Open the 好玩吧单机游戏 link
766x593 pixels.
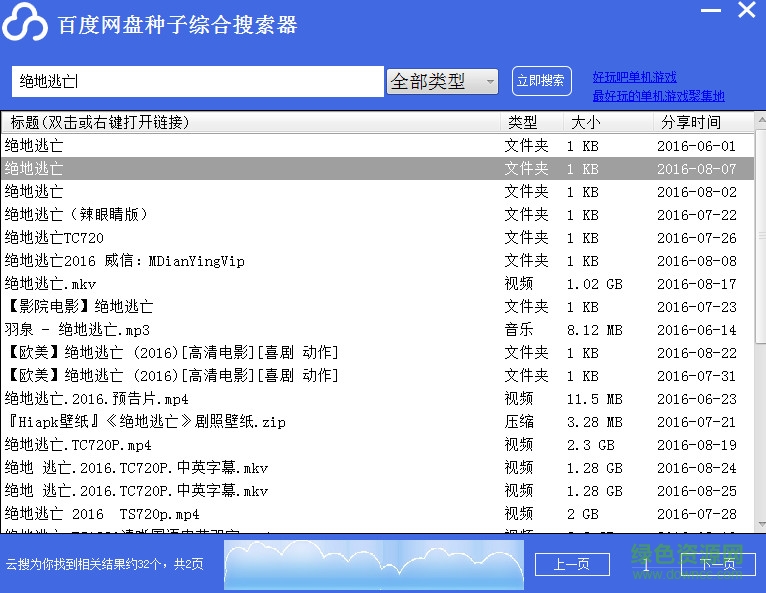[634, 77]
